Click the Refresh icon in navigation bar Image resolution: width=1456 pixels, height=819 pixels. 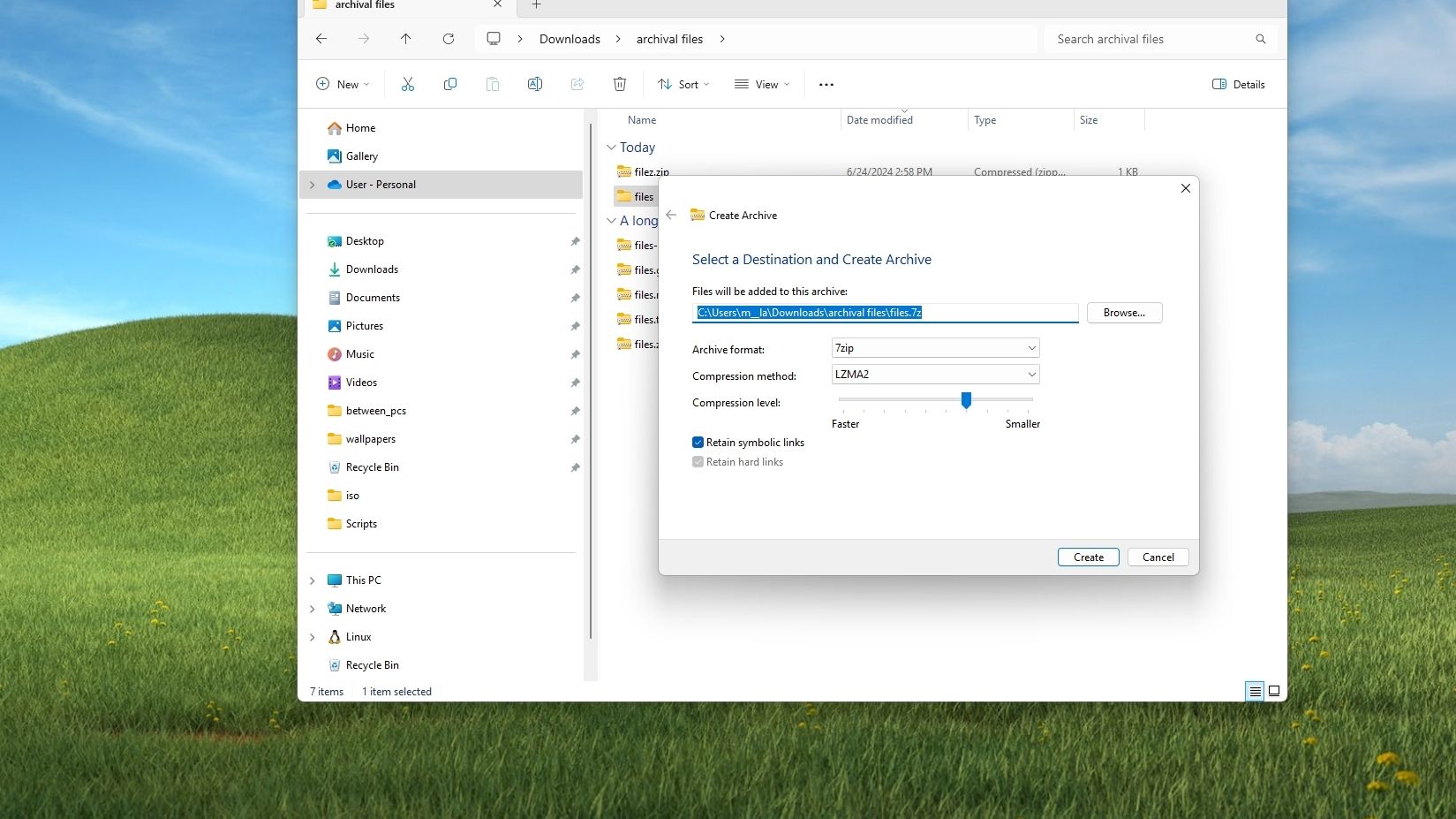449,39
